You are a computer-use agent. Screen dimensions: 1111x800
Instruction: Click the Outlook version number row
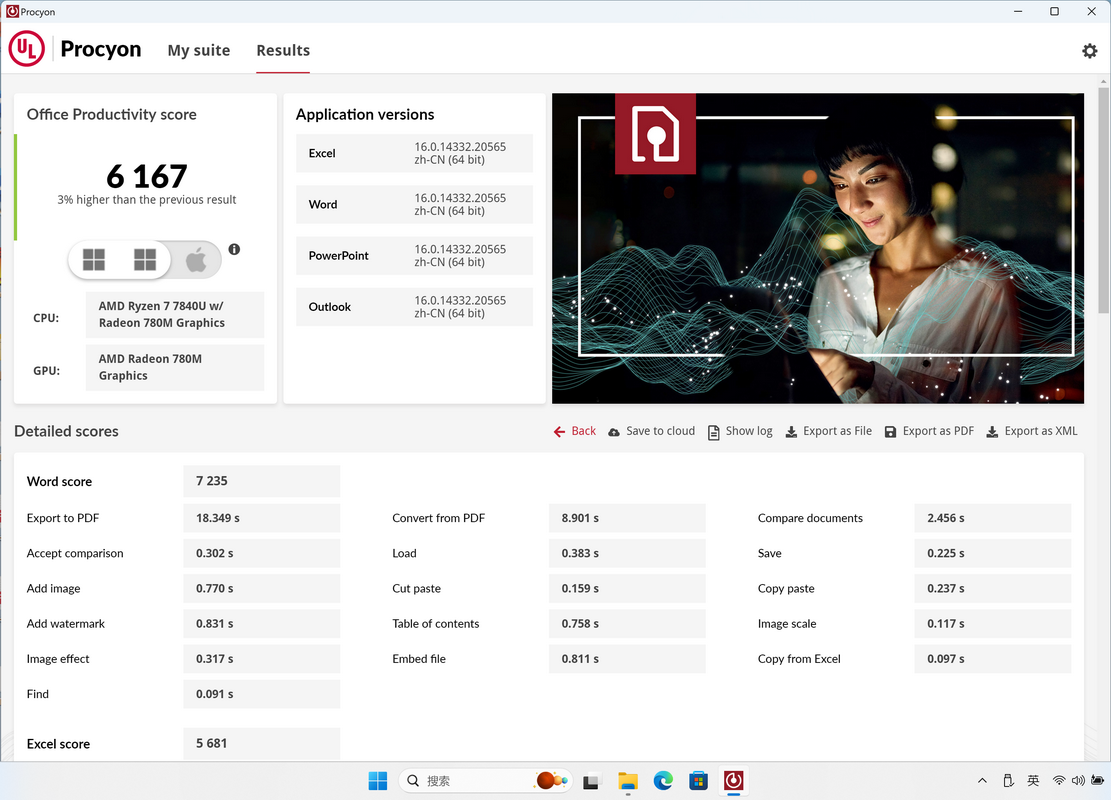pos(414,307)
